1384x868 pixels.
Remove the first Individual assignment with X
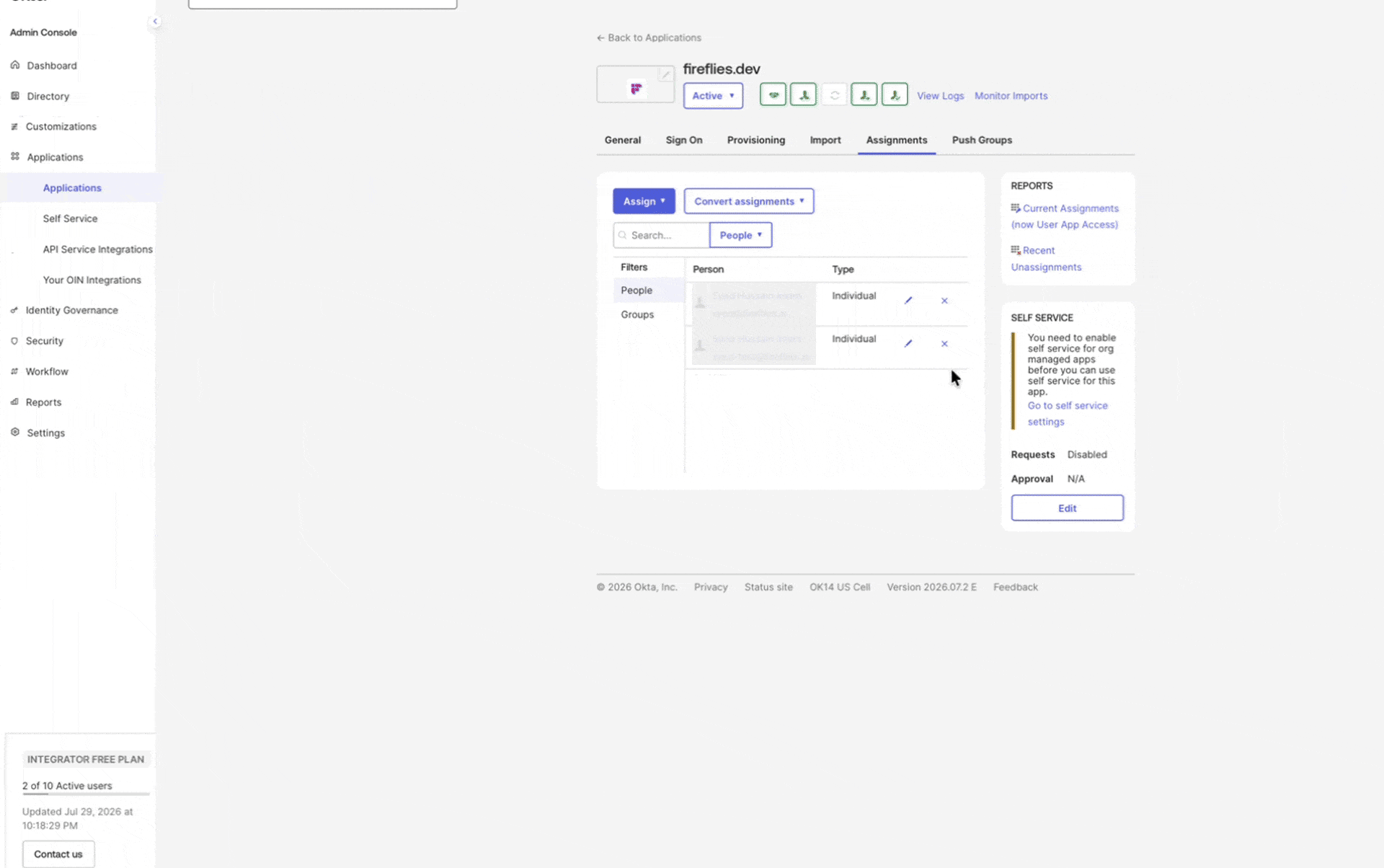tap(944, 301)
